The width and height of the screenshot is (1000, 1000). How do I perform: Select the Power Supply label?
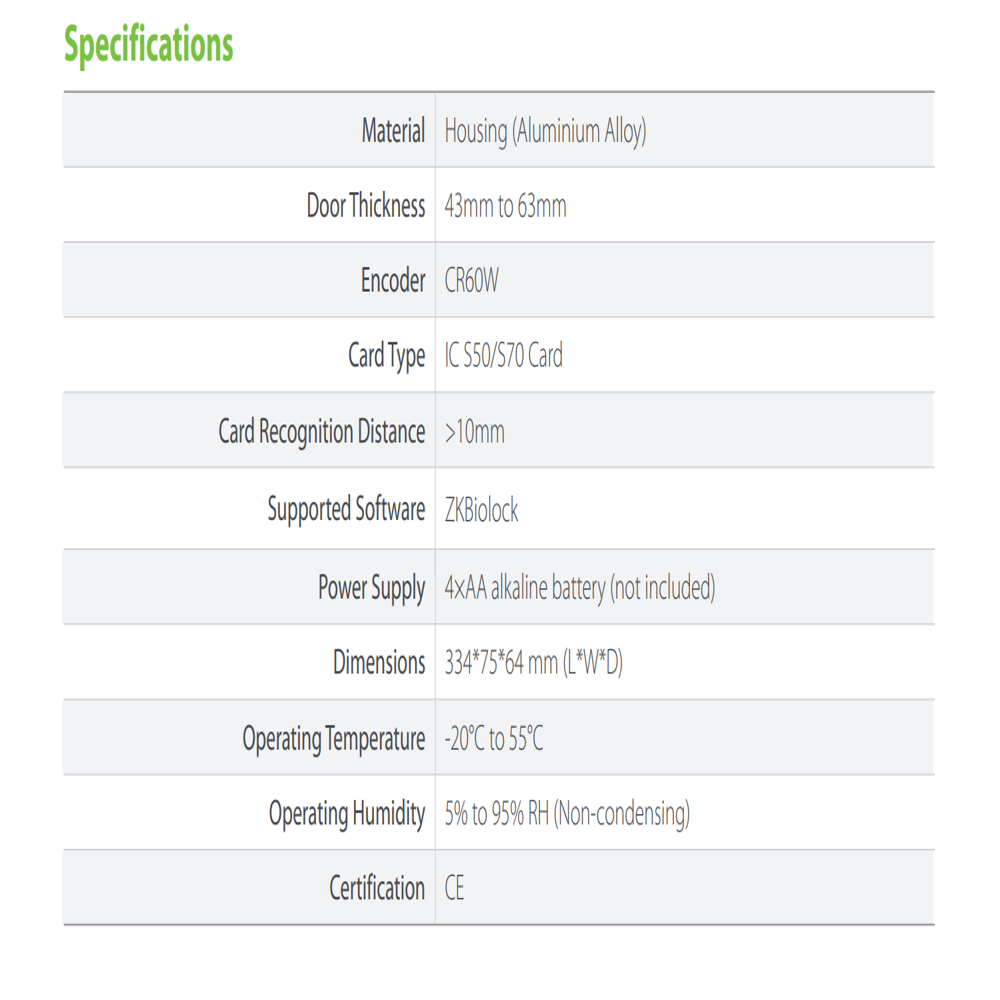[x=371, y=587]
